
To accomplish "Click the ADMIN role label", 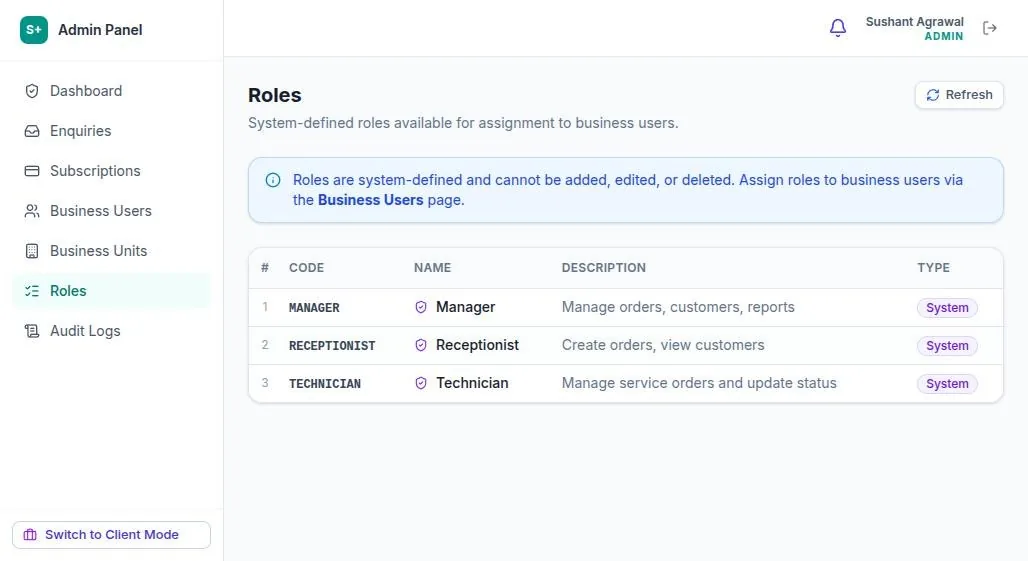I will (x=944, y=37).
